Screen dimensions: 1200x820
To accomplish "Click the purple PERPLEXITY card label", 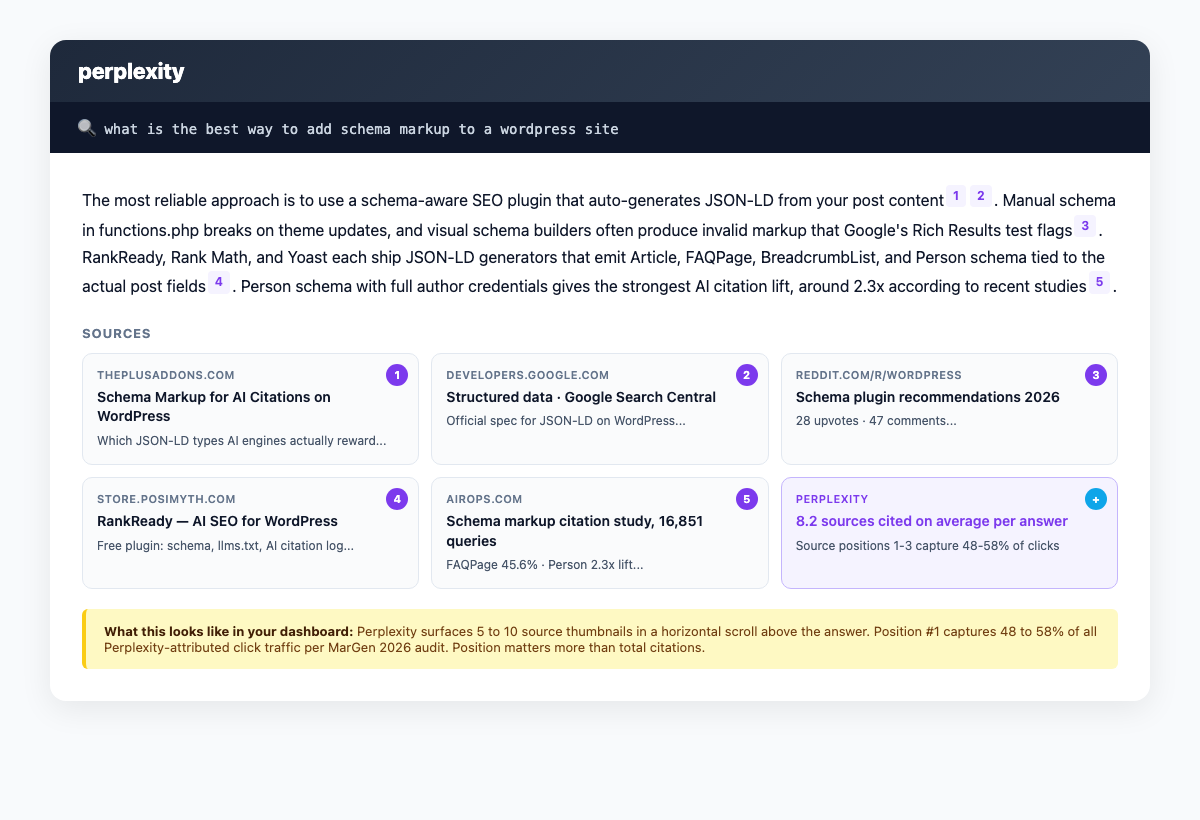I will (832, 499).
